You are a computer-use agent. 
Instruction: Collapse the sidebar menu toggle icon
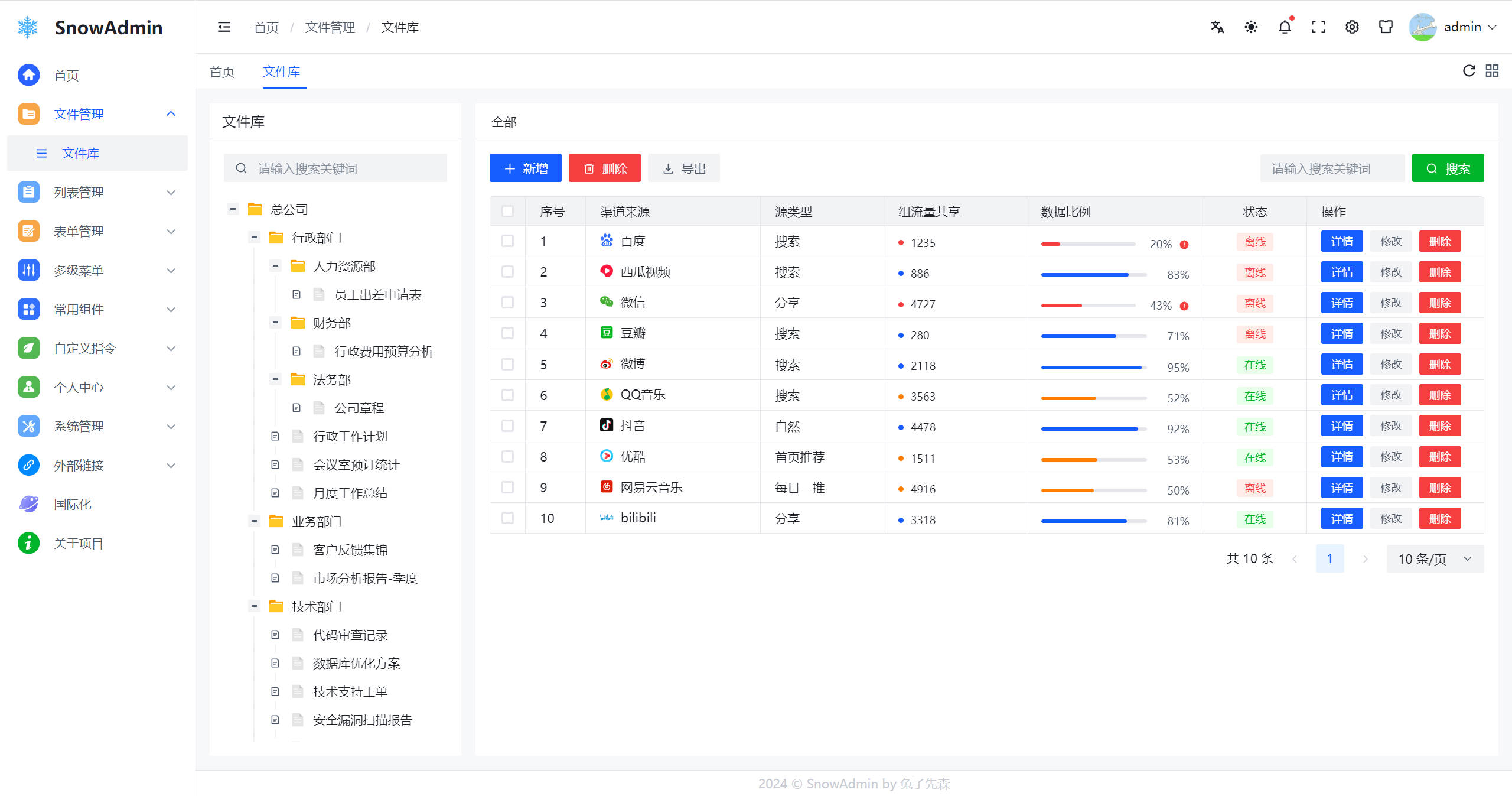(224, 27)
